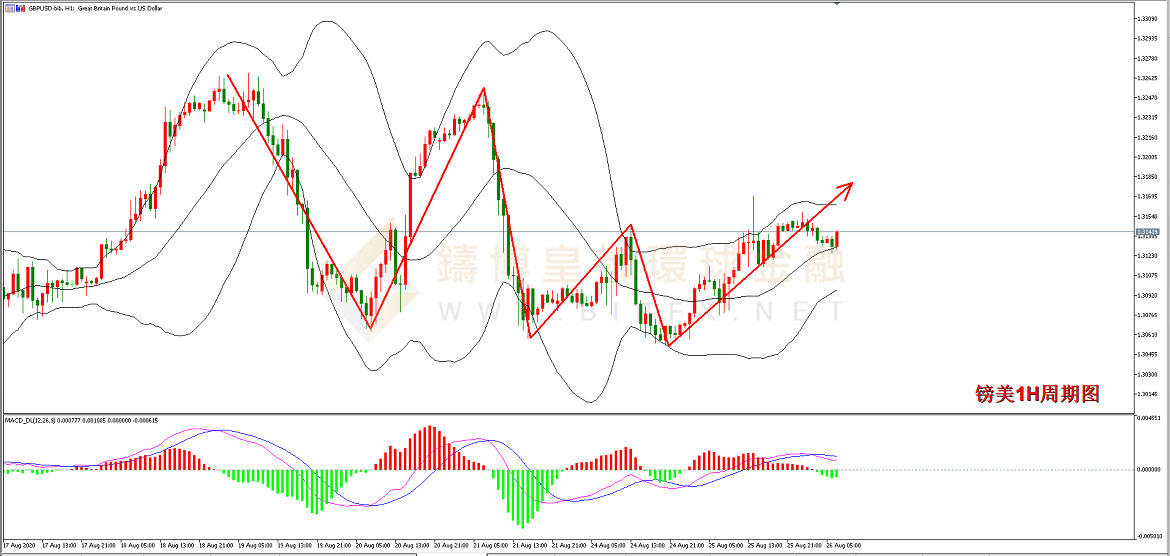The height and width of the screenshot is (556, 1170).
Task: Click the red 镑美1H周期图 caption text
Action: [1037, 395]
